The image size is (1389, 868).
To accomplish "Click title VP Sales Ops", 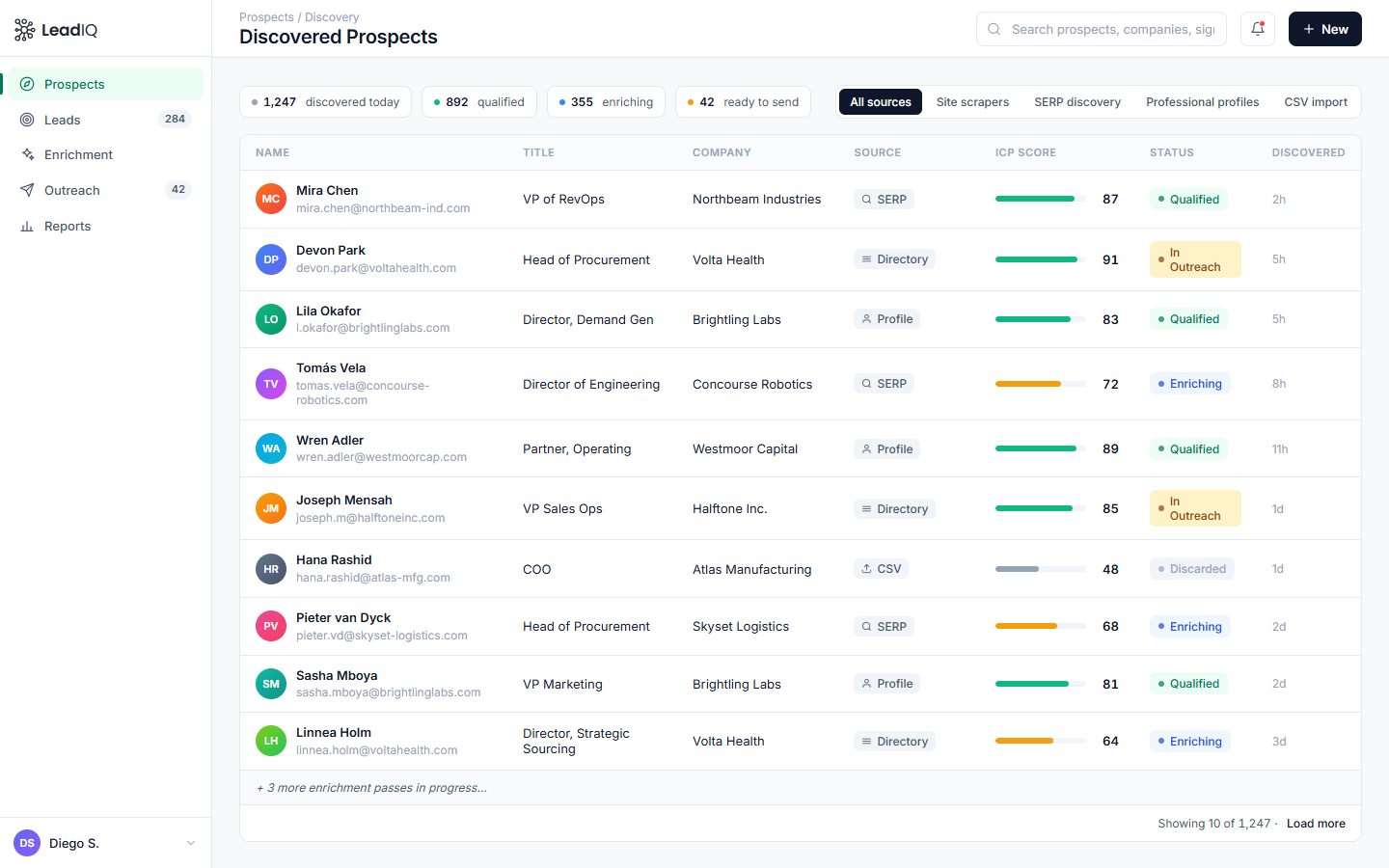I will pos(562,508).
